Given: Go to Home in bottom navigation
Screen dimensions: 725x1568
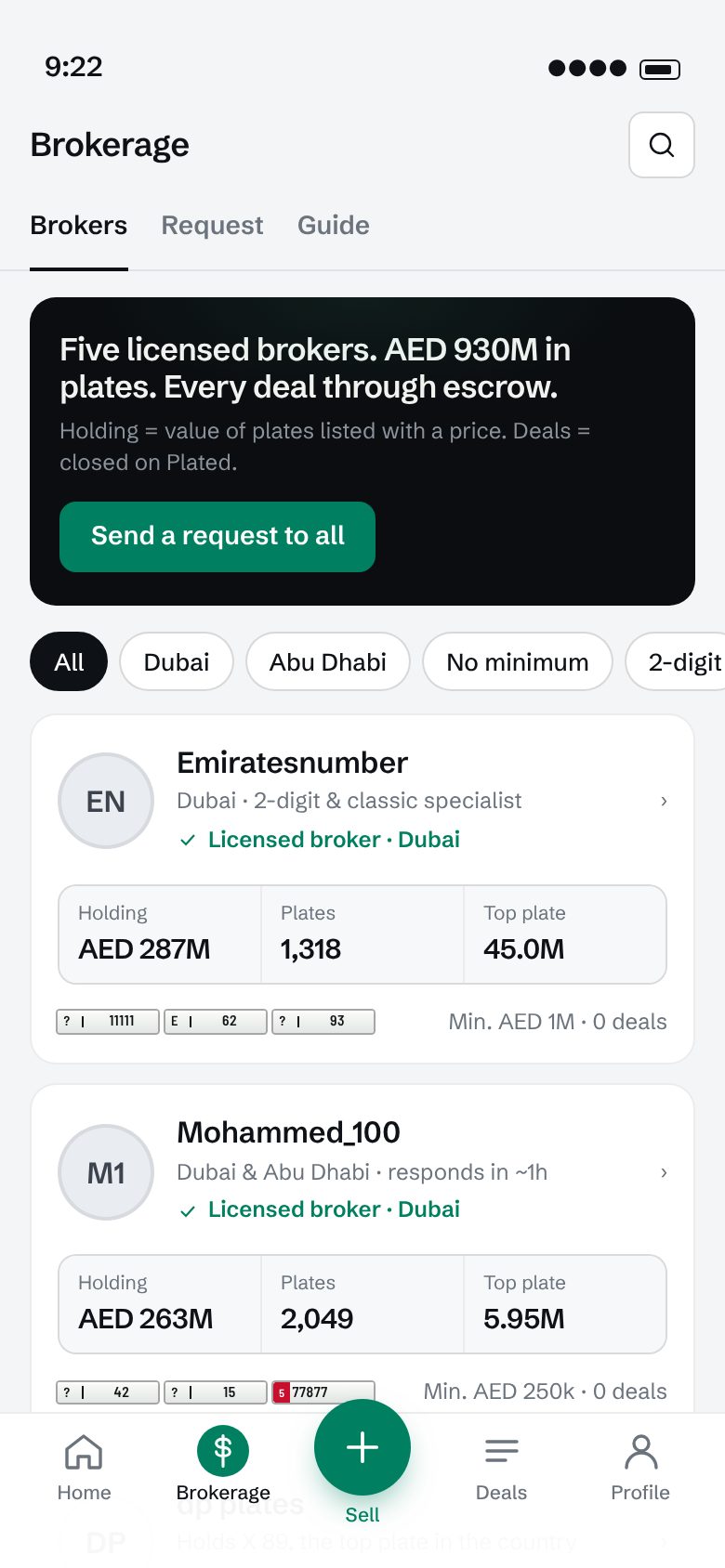Looking at the screenshot, I should point(84,1452).
